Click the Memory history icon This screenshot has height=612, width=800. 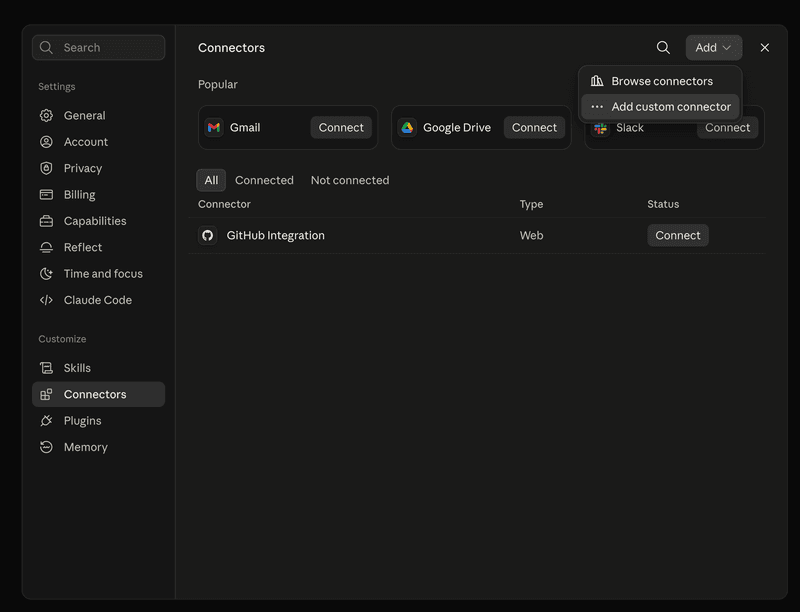[x=46, y=447]
